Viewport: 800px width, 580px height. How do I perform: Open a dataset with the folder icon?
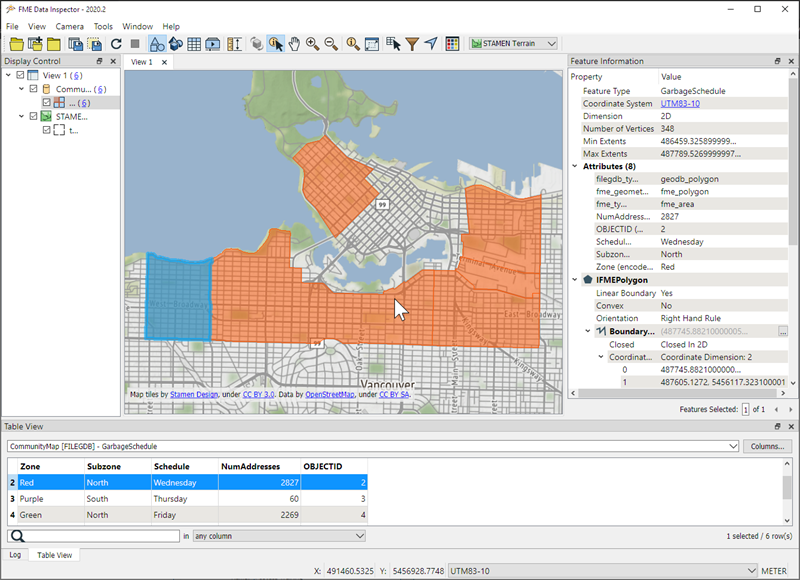(14, 43)
